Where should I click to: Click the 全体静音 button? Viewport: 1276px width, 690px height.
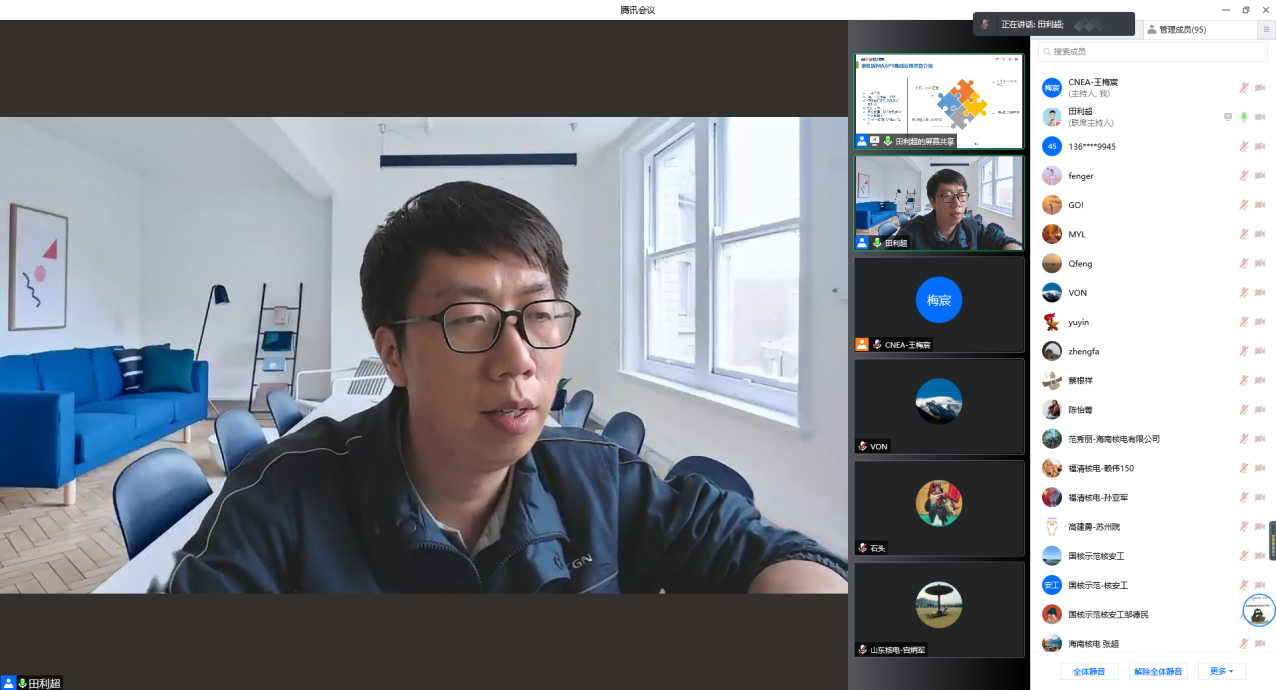[1088, 671]
